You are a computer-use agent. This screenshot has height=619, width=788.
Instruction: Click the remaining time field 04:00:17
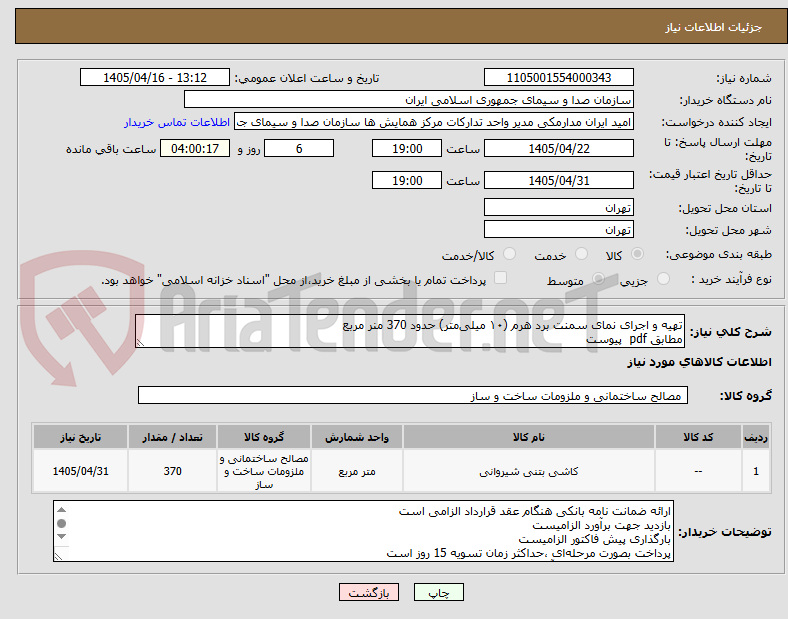tap(195, 148)
